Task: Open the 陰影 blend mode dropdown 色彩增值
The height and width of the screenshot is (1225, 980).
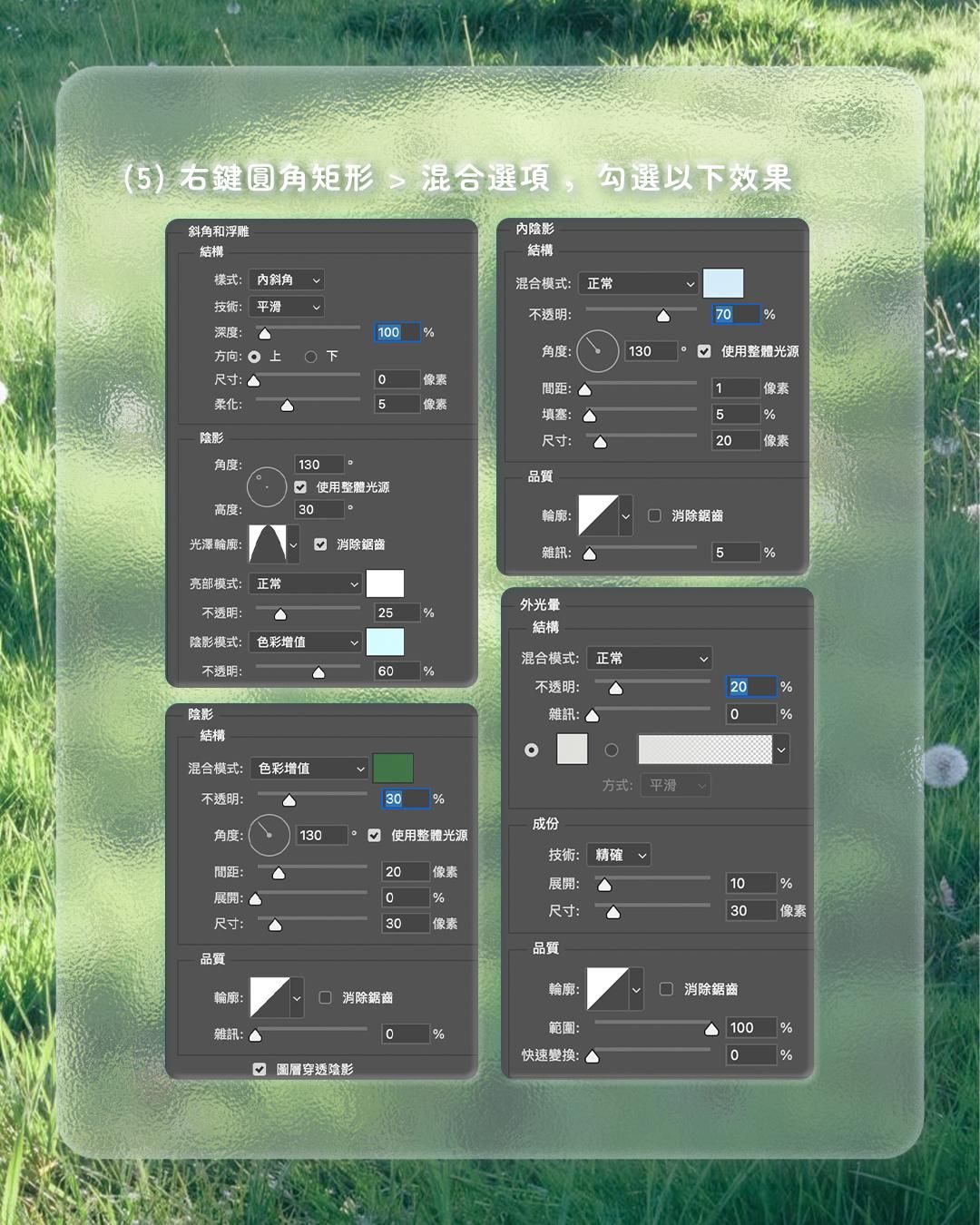Action: coord(308,768)
